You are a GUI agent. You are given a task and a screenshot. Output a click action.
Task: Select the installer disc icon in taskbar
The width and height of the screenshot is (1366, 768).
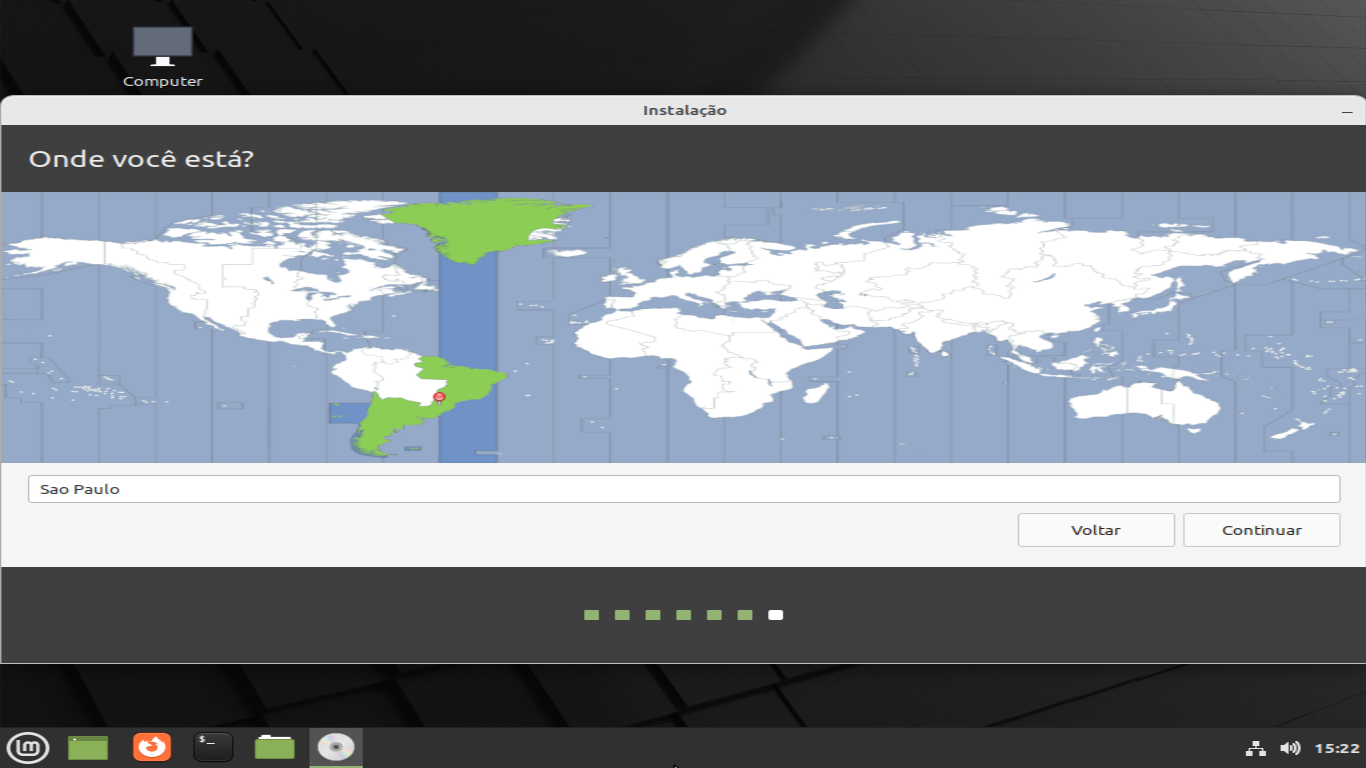tap(336, 747)
